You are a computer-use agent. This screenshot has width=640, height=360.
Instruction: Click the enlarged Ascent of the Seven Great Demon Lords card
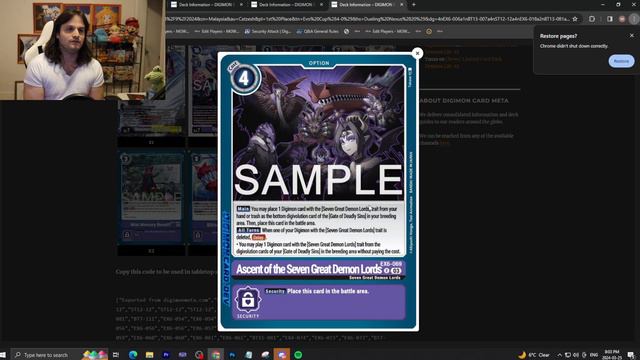[x=318, y=192]
